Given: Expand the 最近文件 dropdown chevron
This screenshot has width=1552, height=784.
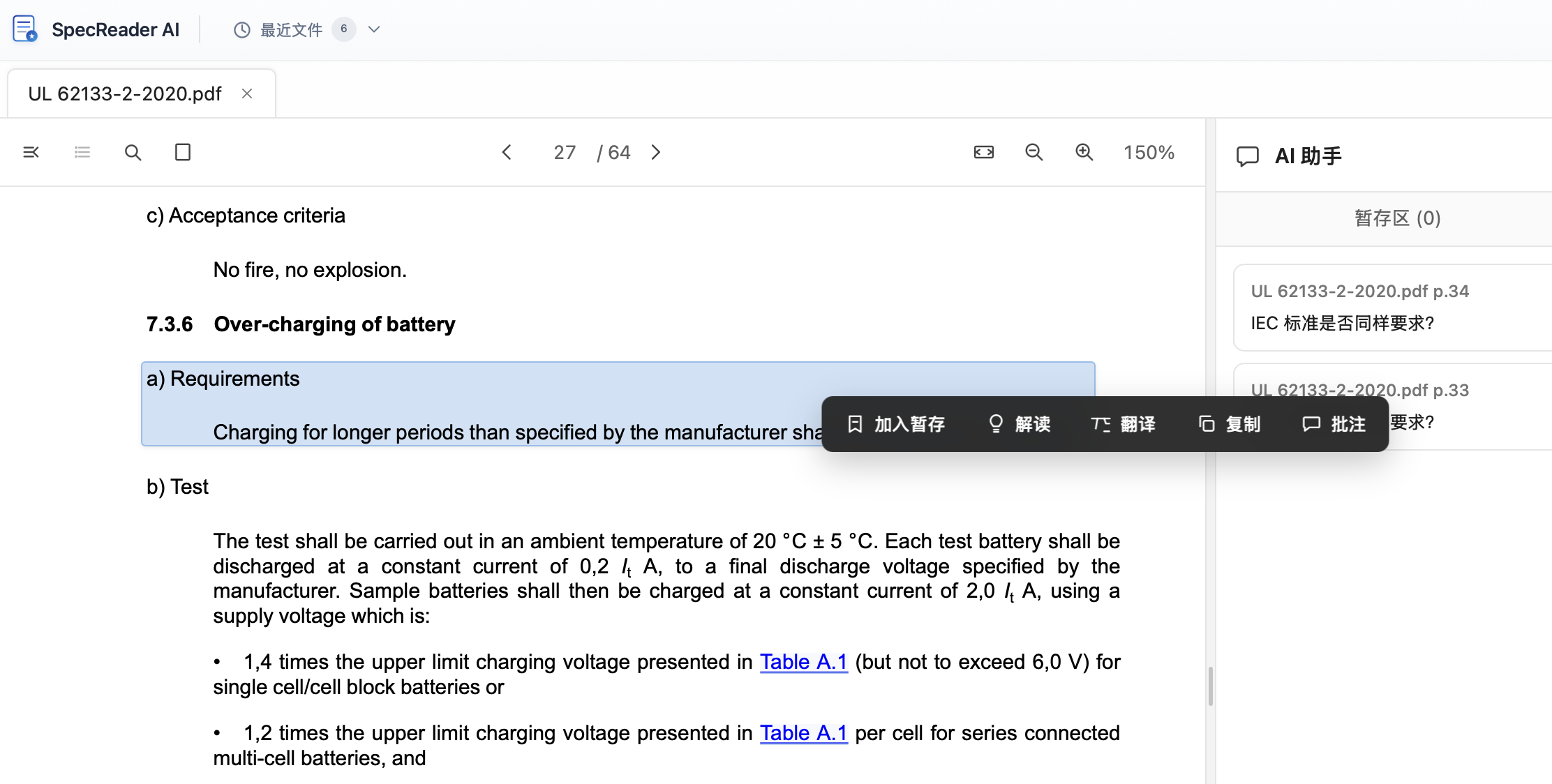Looking at the screenshot, I should [x=374, y=29].
